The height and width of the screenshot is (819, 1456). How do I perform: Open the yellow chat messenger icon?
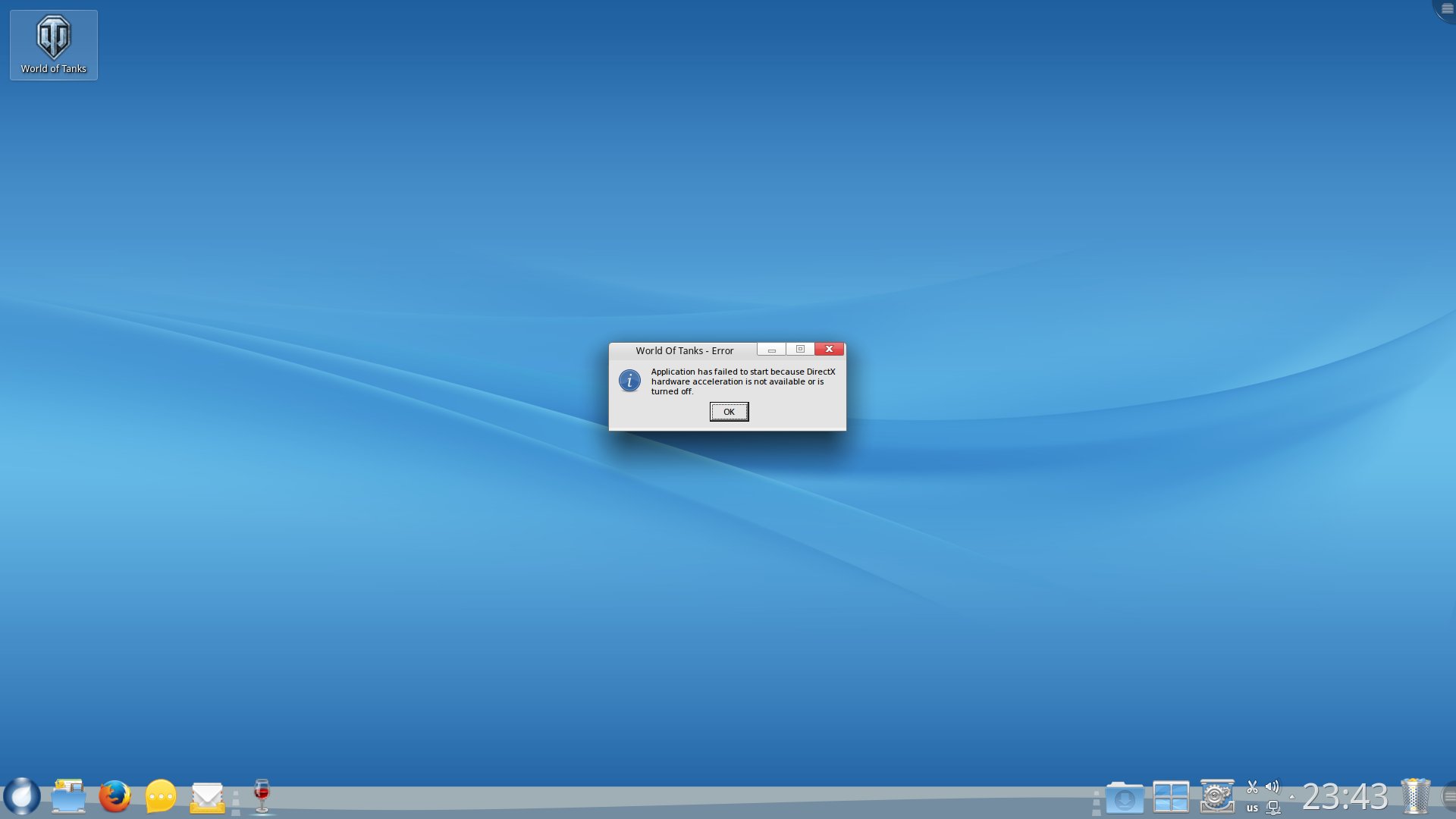(161, 796)
